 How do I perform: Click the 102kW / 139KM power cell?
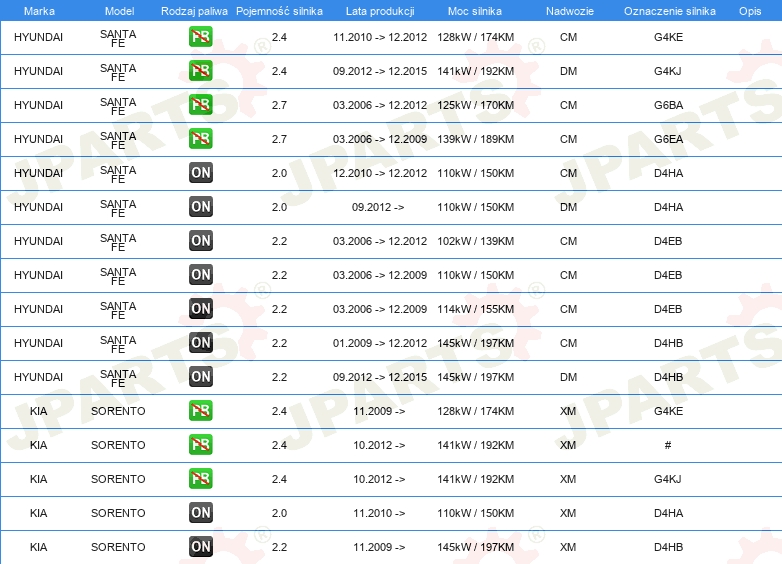coord(475,241)
